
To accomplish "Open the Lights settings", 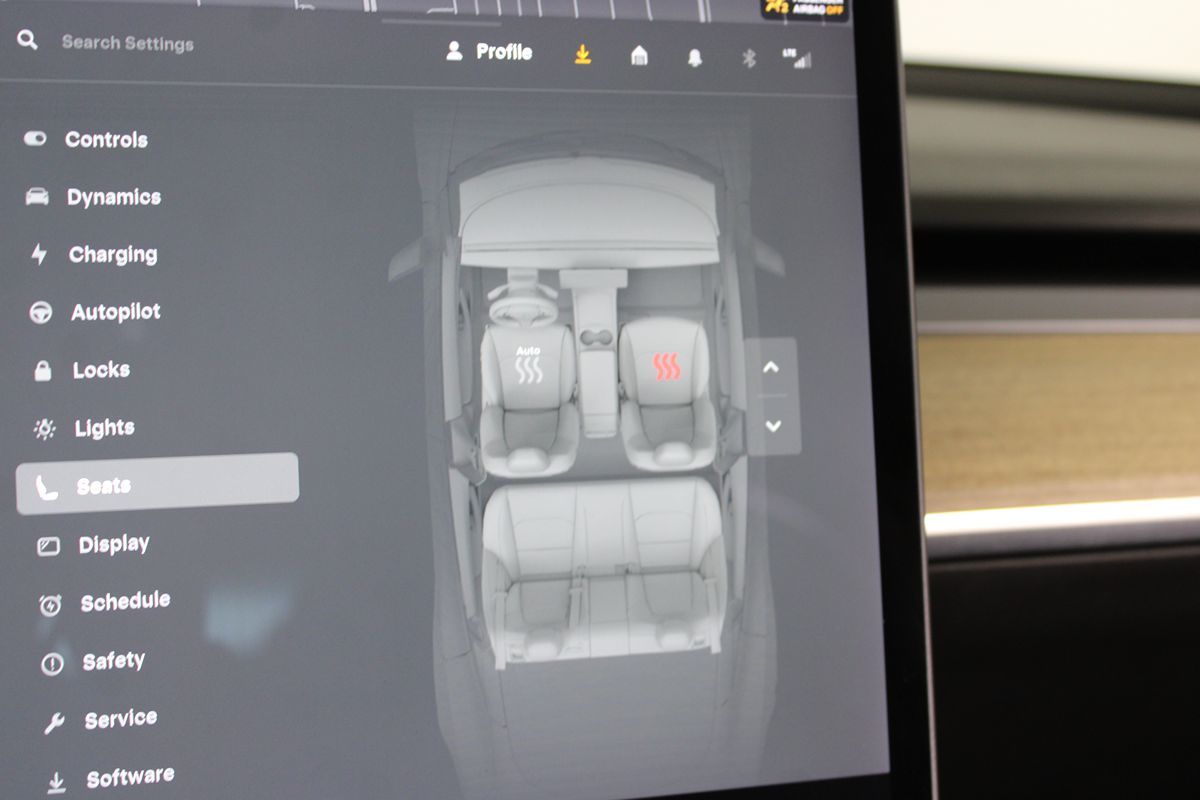I will (104, 428).
